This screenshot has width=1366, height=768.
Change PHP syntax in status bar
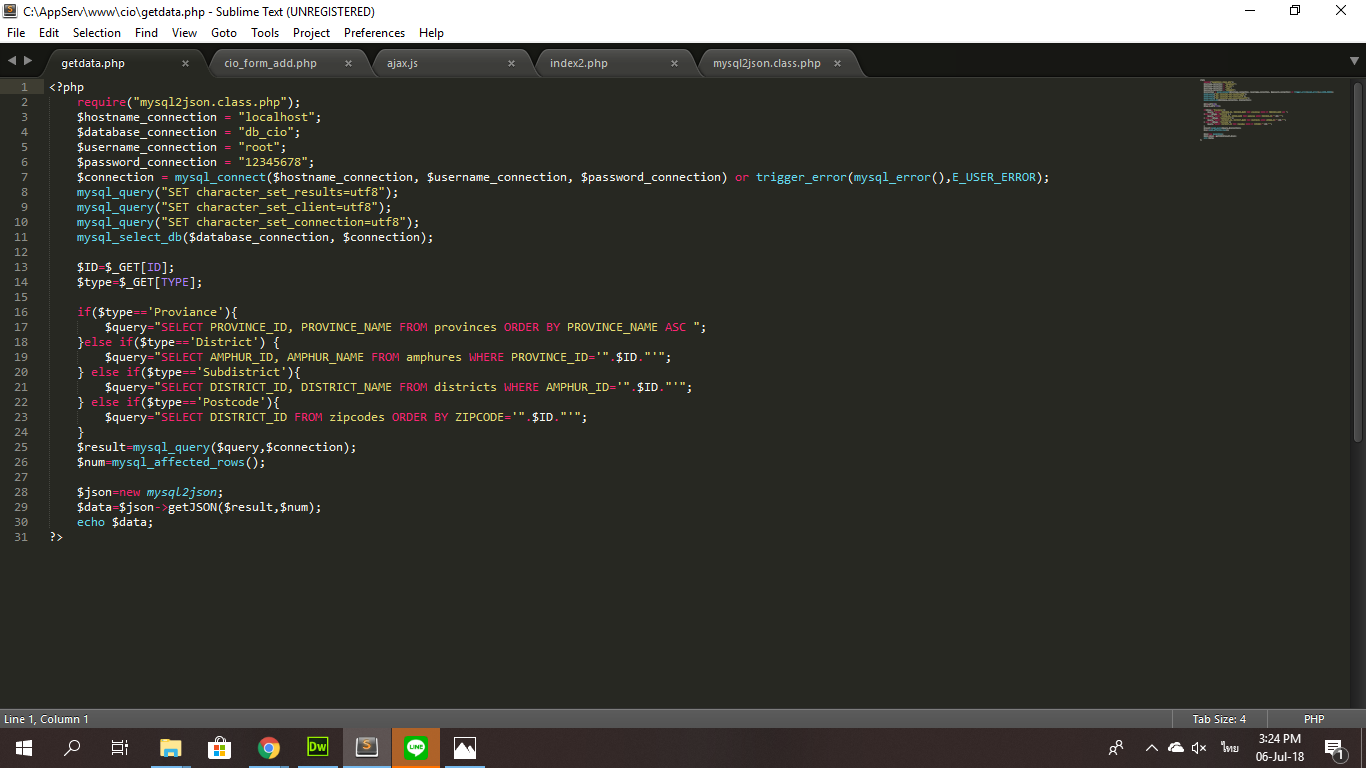point(1314,719)
